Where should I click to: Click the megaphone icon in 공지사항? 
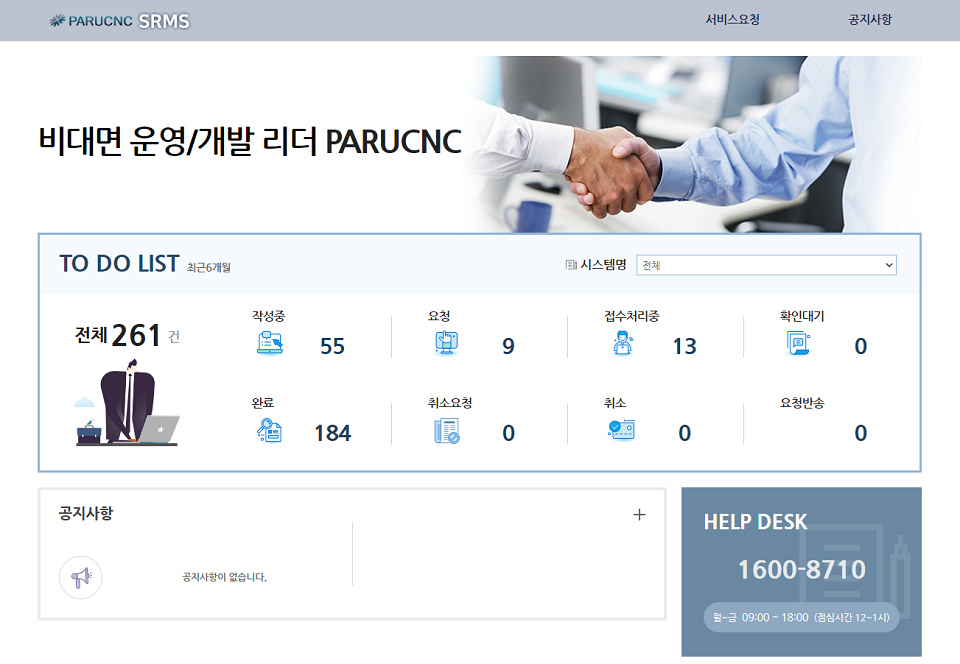click(81, 577)
